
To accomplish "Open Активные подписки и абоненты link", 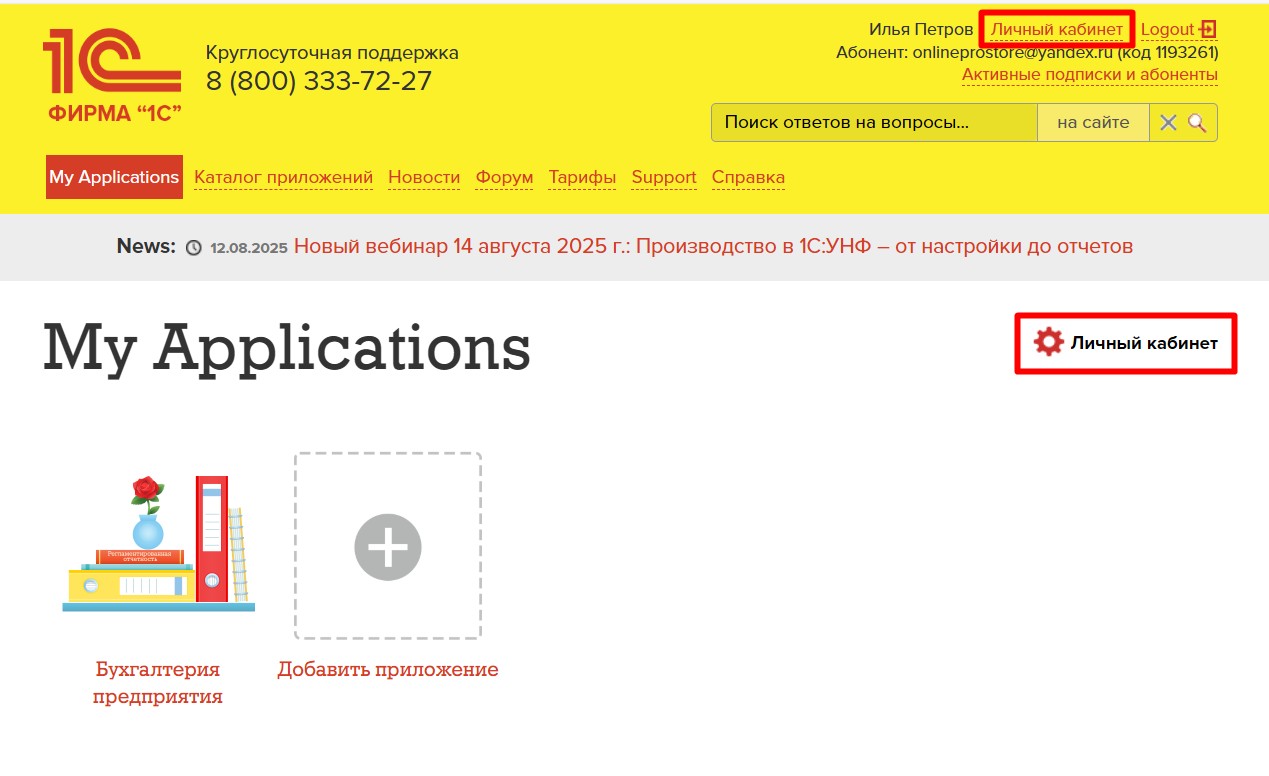I will click(x=1089, y=75).
